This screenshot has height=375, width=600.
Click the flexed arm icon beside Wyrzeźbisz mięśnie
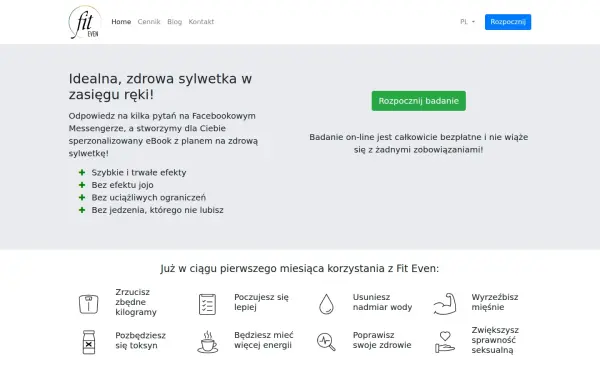point(445,304)
